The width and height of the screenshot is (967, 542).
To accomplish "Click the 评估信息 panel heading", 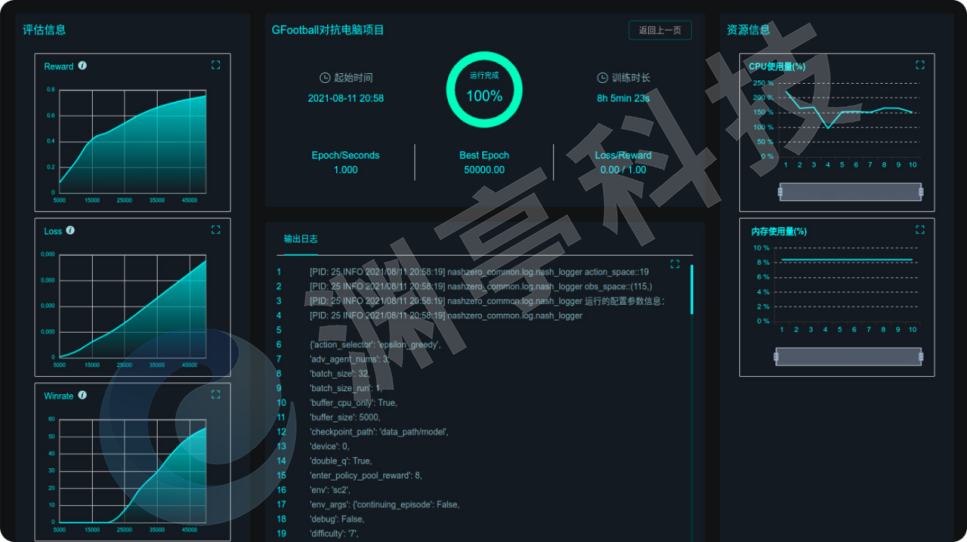I will 44,30.
